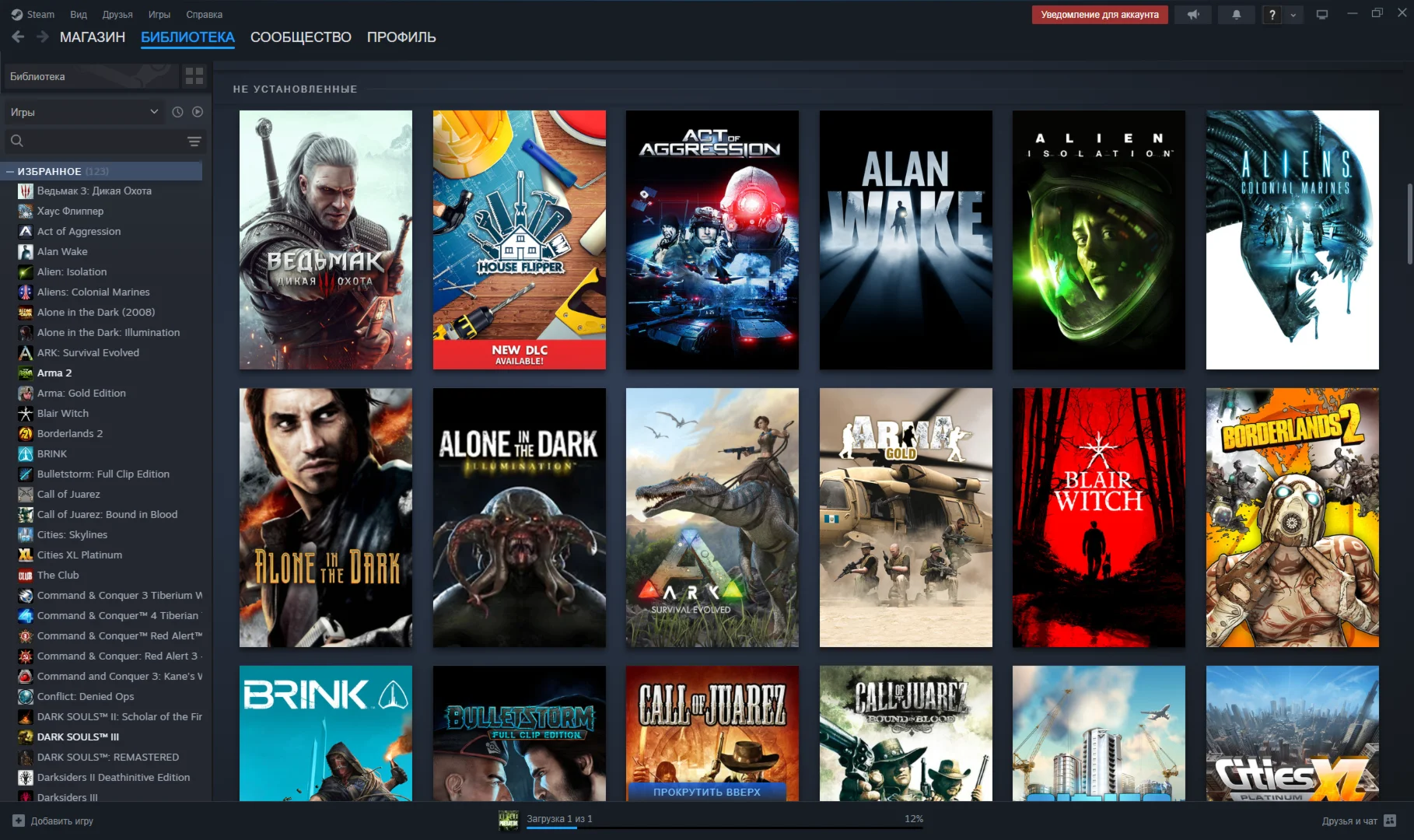Open the account dropdown arrow beside help

[1293, 15]
